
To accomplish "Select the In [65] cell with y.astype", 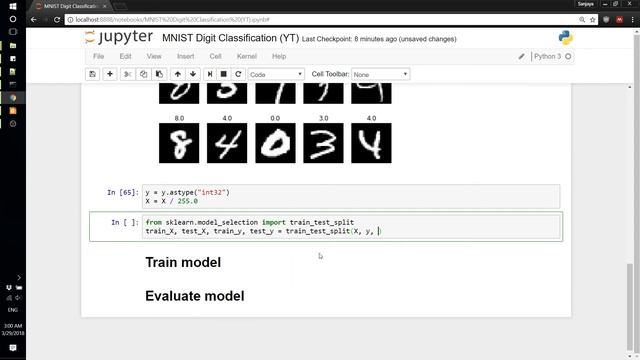I will [351, 196].
